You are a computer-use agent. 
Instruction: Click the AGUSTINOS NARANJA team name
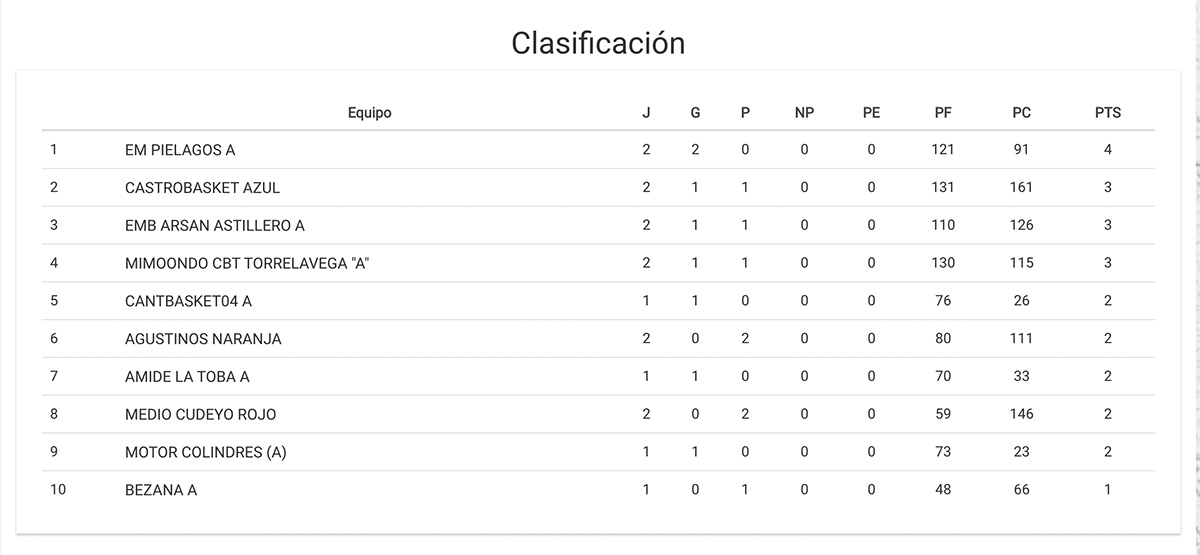[x=203, y=339]
